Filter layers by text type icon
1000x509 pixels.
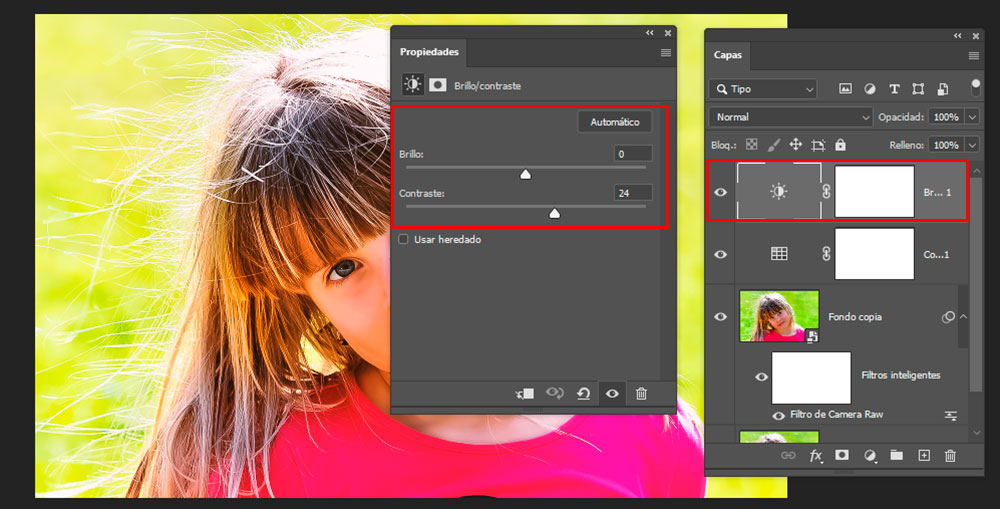pyautogui.click(x=894, y=89)
